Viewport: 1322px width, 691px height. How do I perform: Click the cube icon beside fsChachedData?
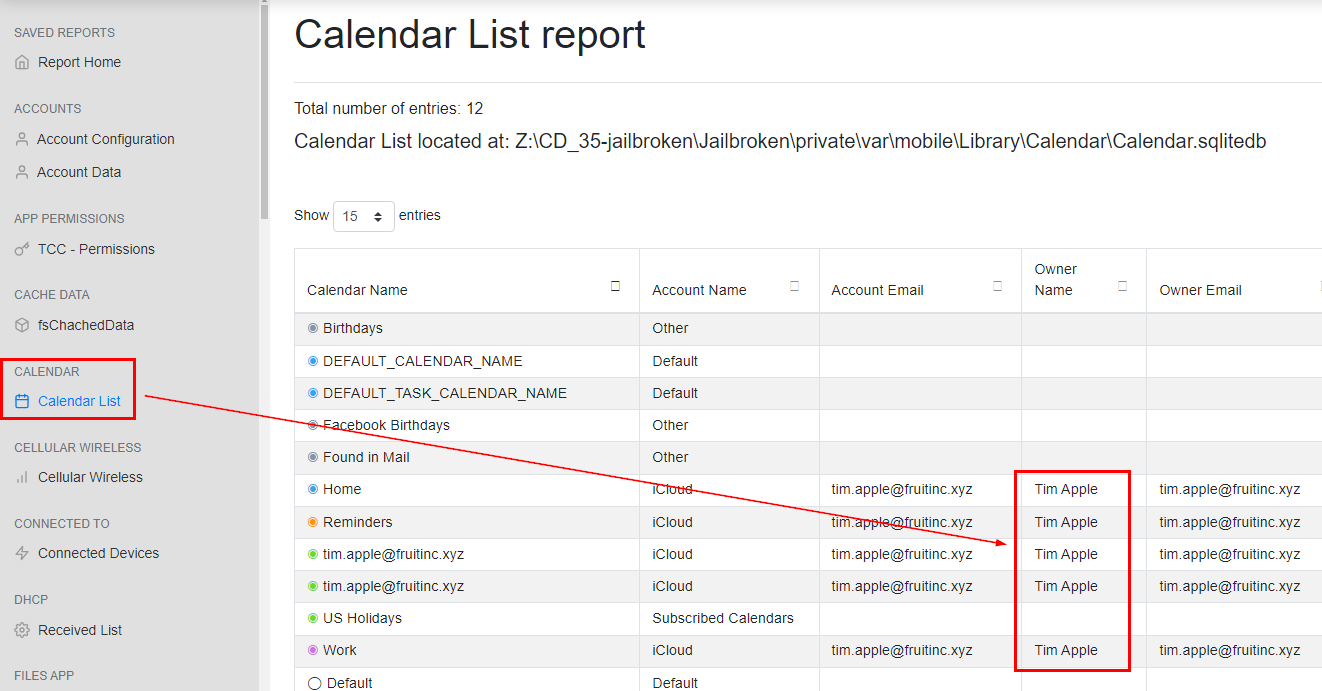tap(22, 326)
